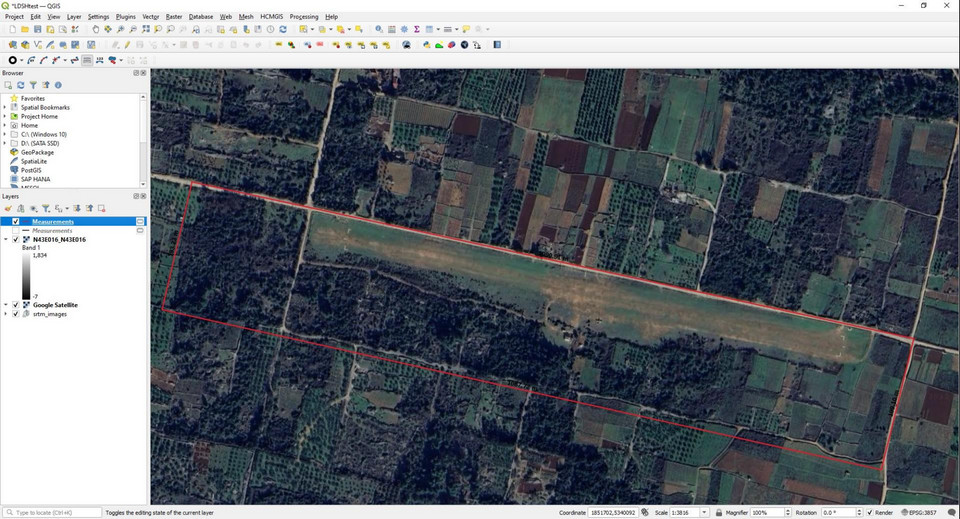960x519 pixels.
Task: Select GeoPackage in the Browser tree
Action: tap(37, 152)
